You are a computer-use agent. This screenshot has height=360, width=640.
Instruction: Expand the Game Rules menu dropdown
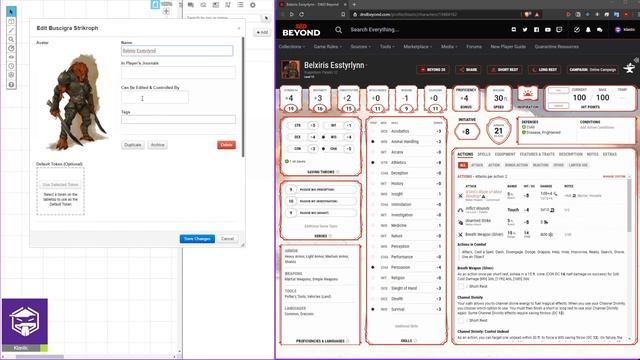pyautogui.click(x=328, y=47)
